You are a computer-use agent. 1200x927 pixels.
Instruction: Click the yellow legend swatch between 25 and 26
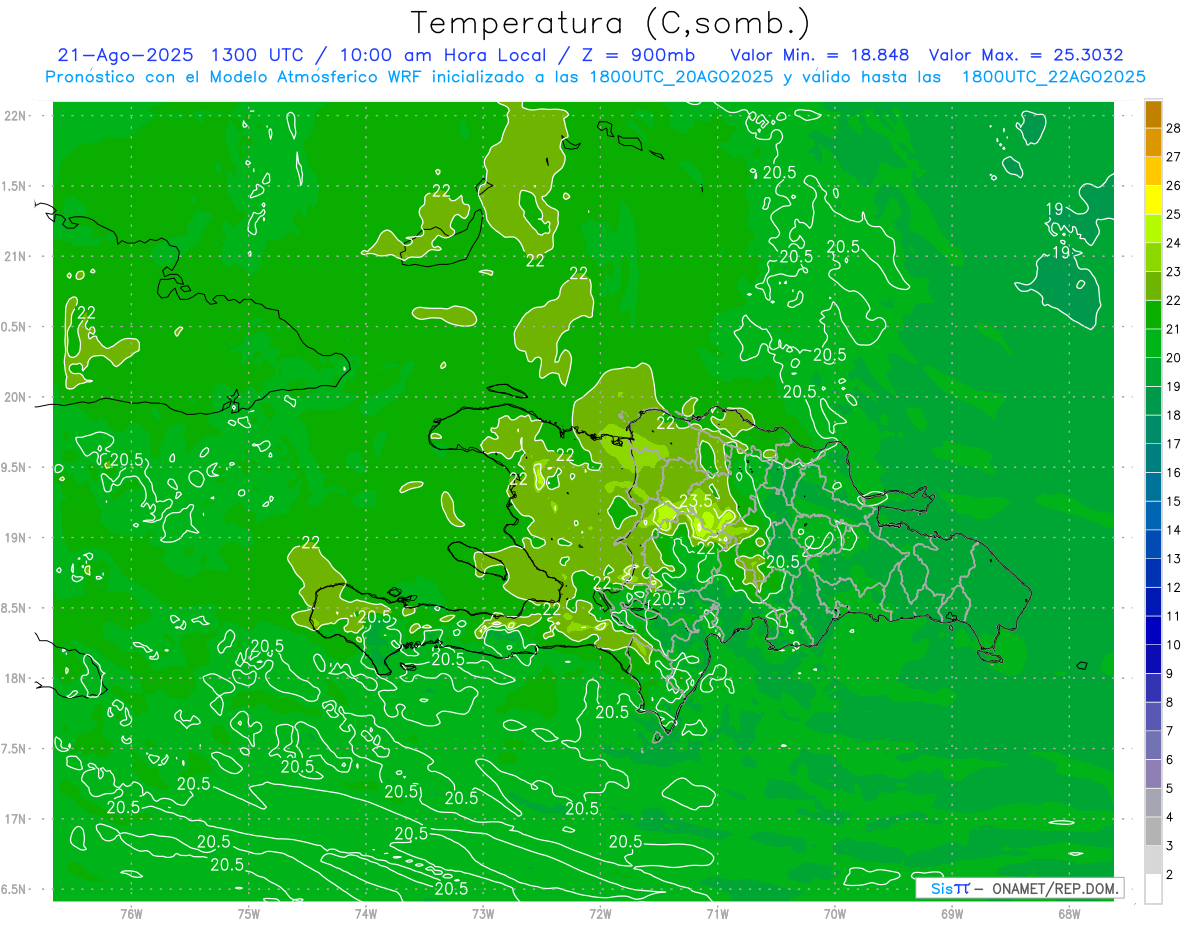coord(1153,200)
